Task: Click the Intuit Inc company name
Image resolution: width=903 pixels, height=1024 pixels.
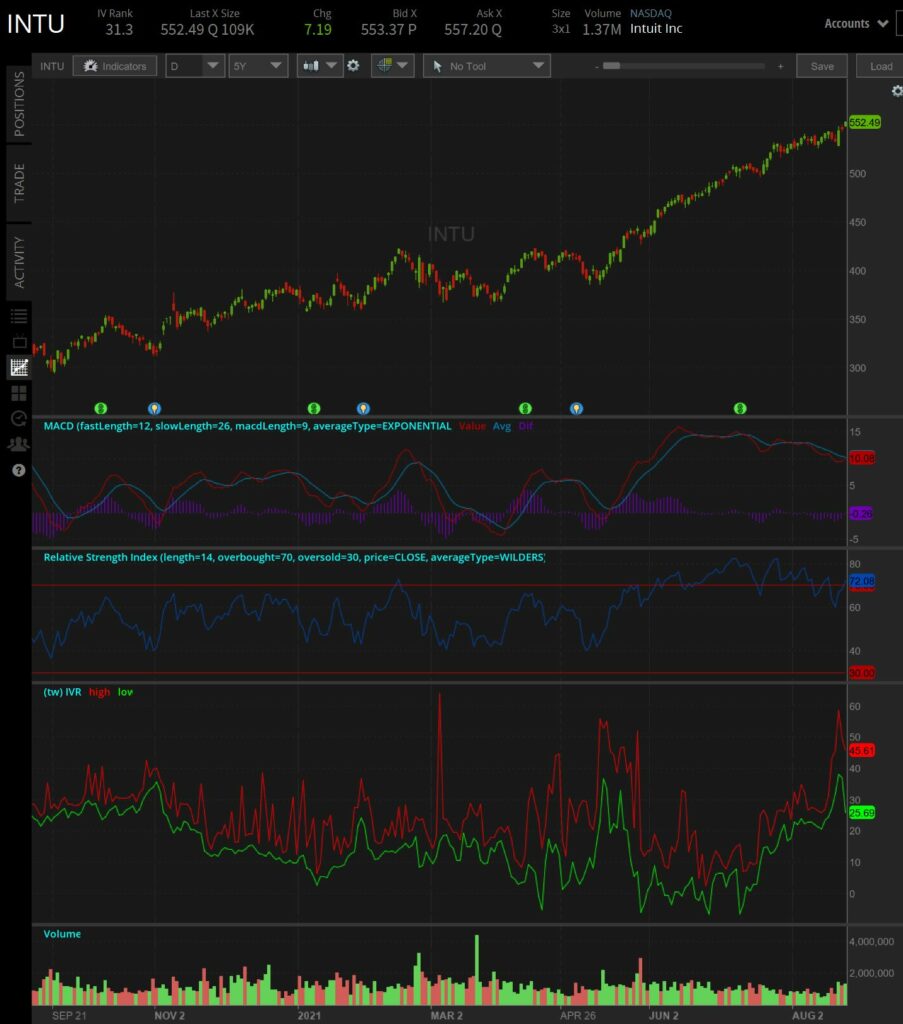Action: pyautogui.click(x=656, y=29)
